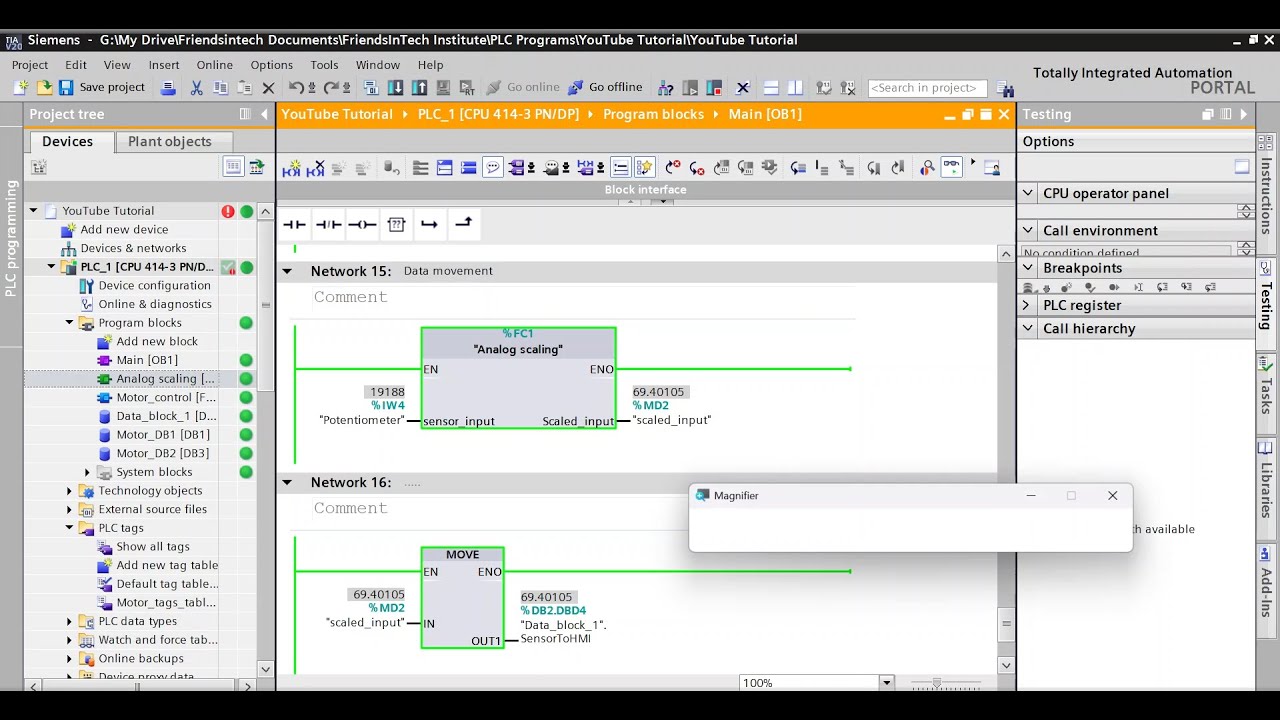
Task: Select Motor_DB1 [DB1] block
Action: [x=163, y=435]
